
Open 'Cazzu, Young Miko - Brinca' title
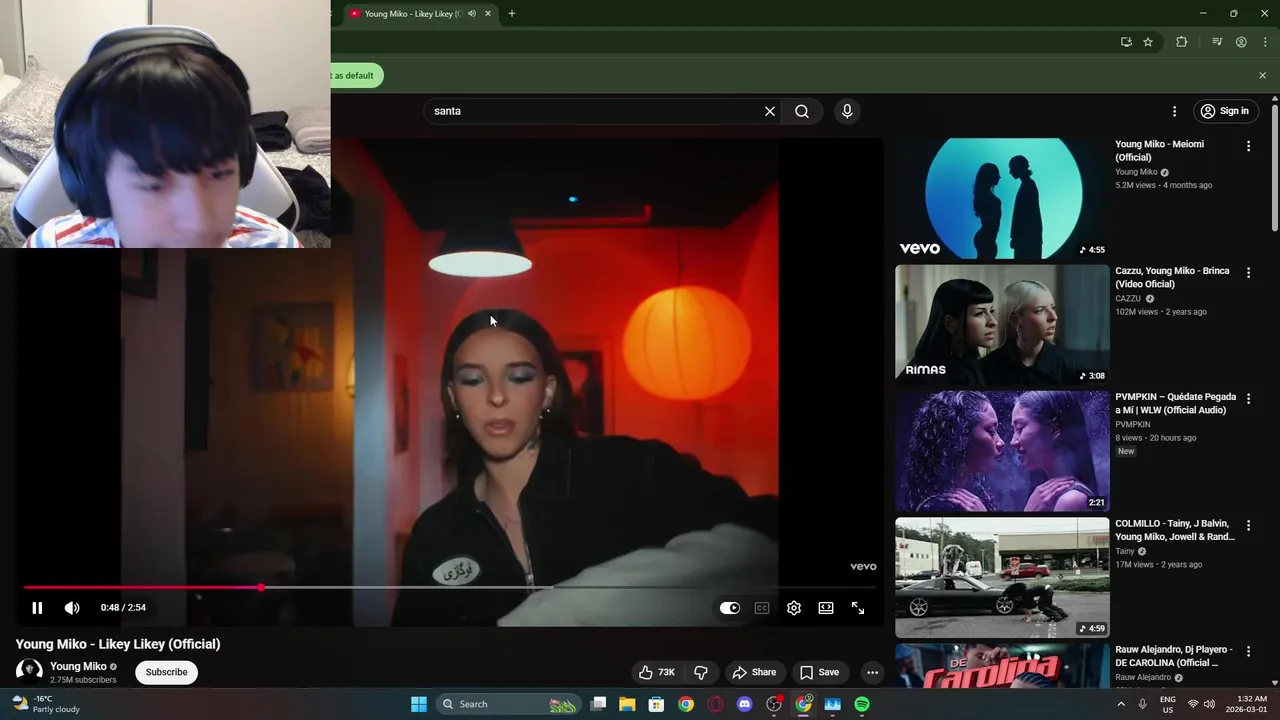click(x=1172, y=277)
